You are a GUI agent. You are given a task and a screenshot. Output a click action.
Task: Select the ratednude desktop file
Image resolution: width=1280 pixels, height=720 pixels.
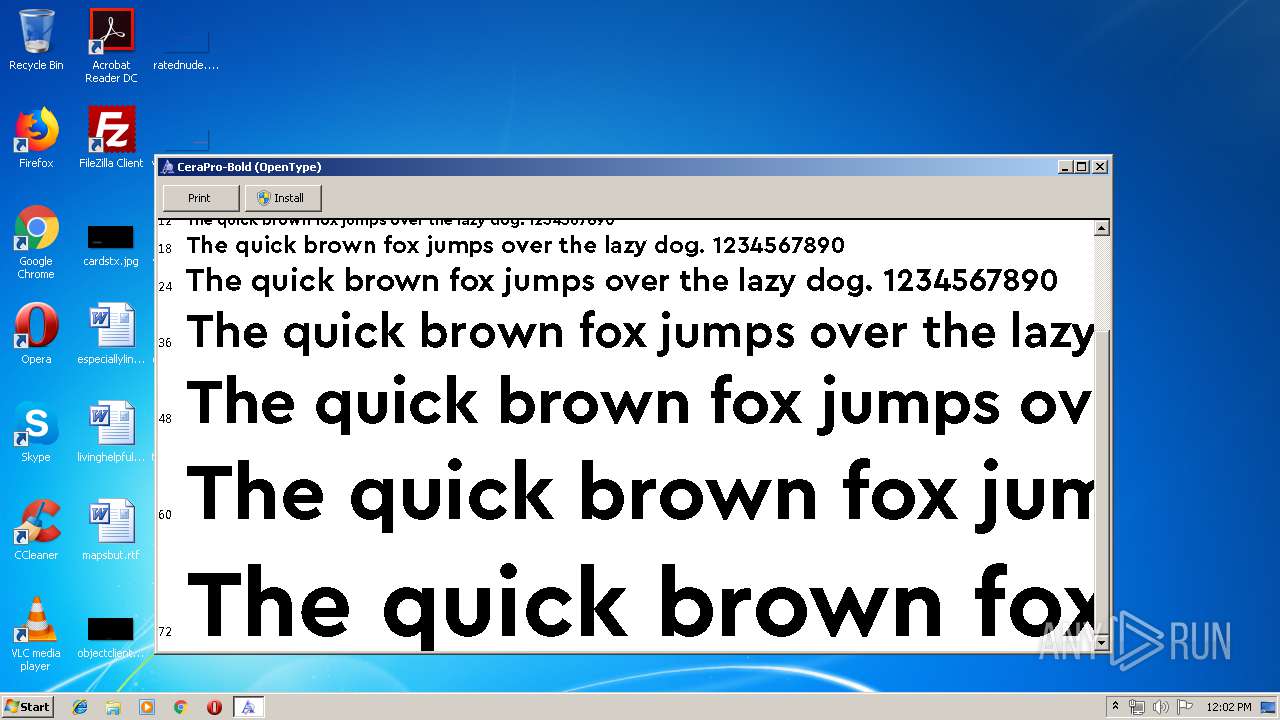tap(186, 50)
